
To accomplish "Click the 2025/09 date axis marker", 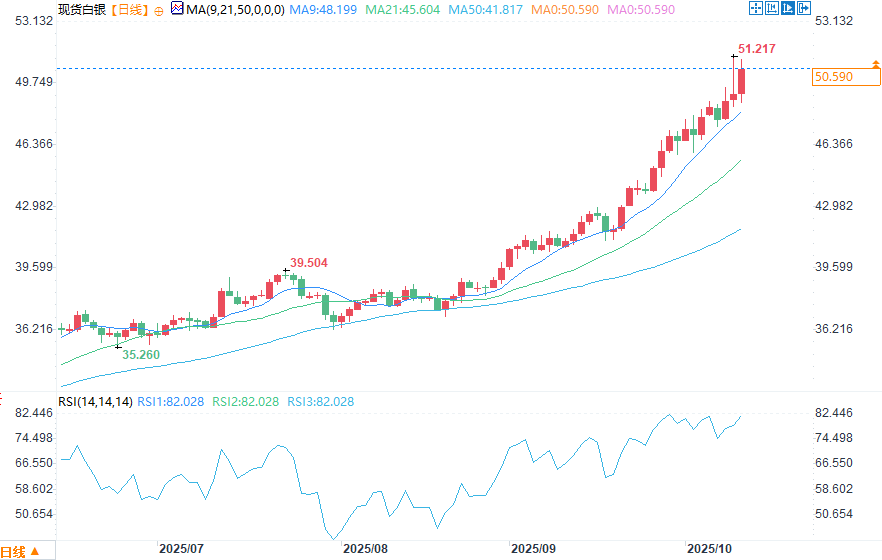I will click(x=532, y=549).
